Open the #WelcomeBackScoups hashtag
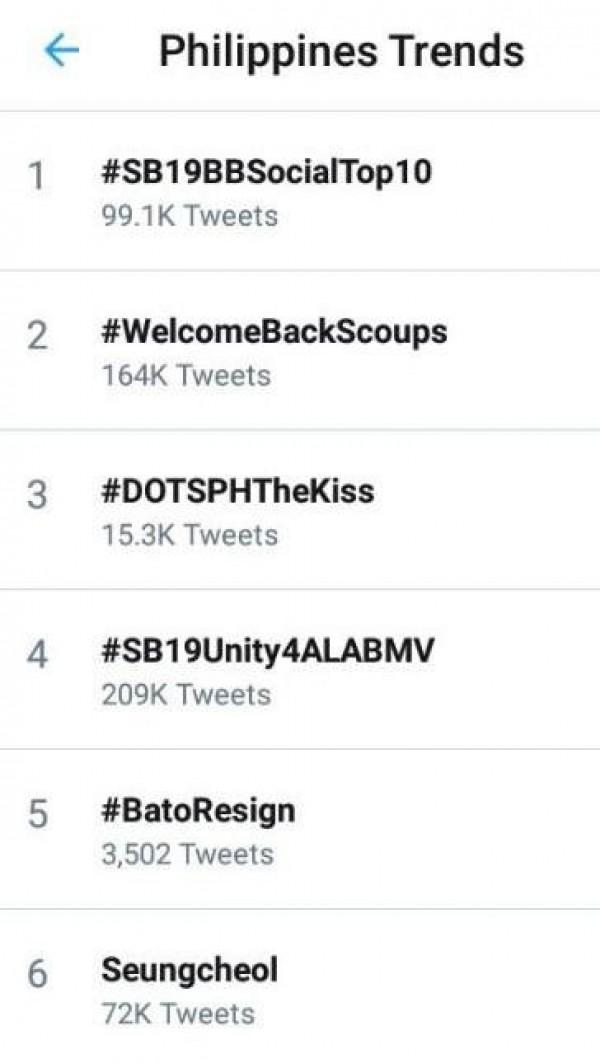The image size is (600, 1063). [274, 332]
